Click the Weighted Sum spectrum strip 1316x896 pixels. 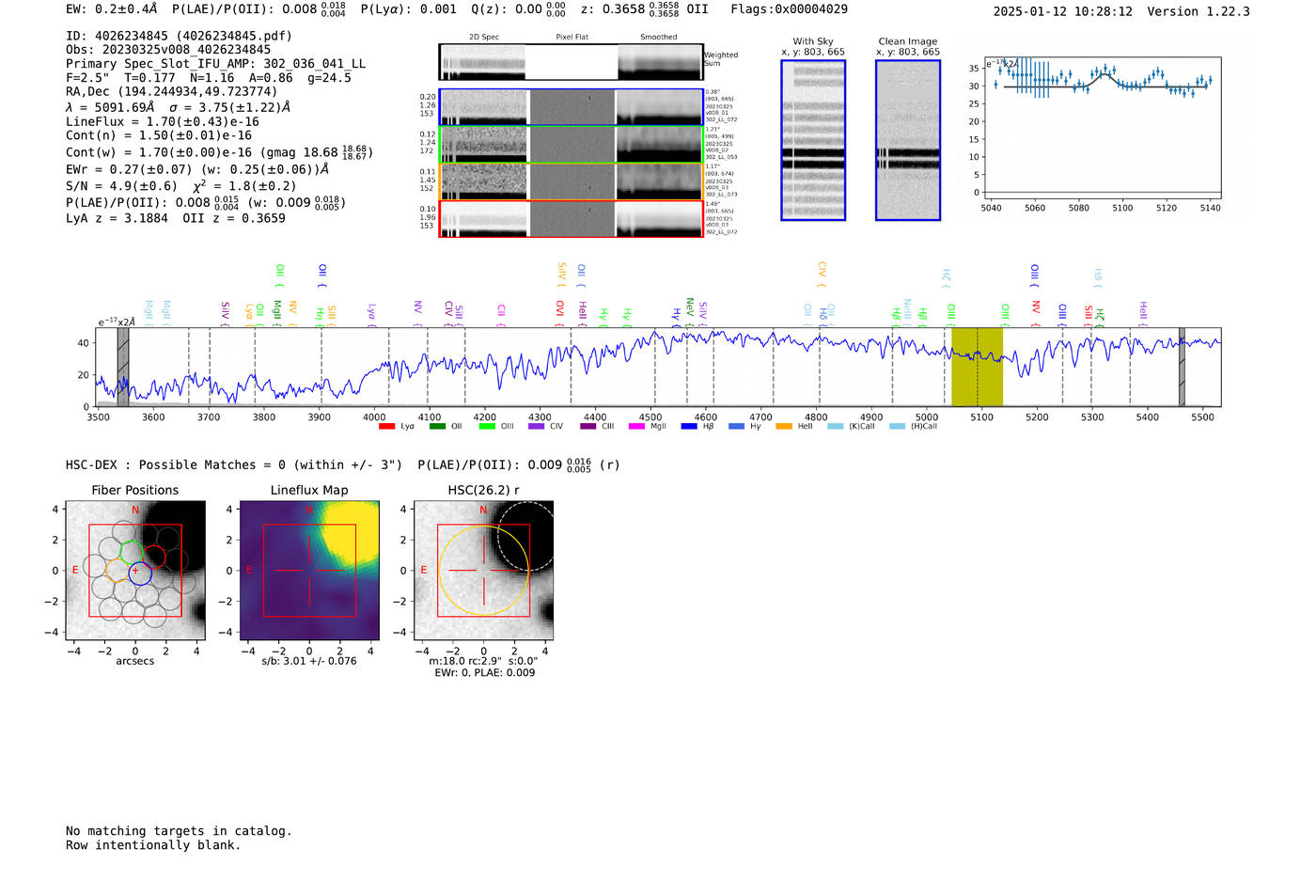point(571,62)
